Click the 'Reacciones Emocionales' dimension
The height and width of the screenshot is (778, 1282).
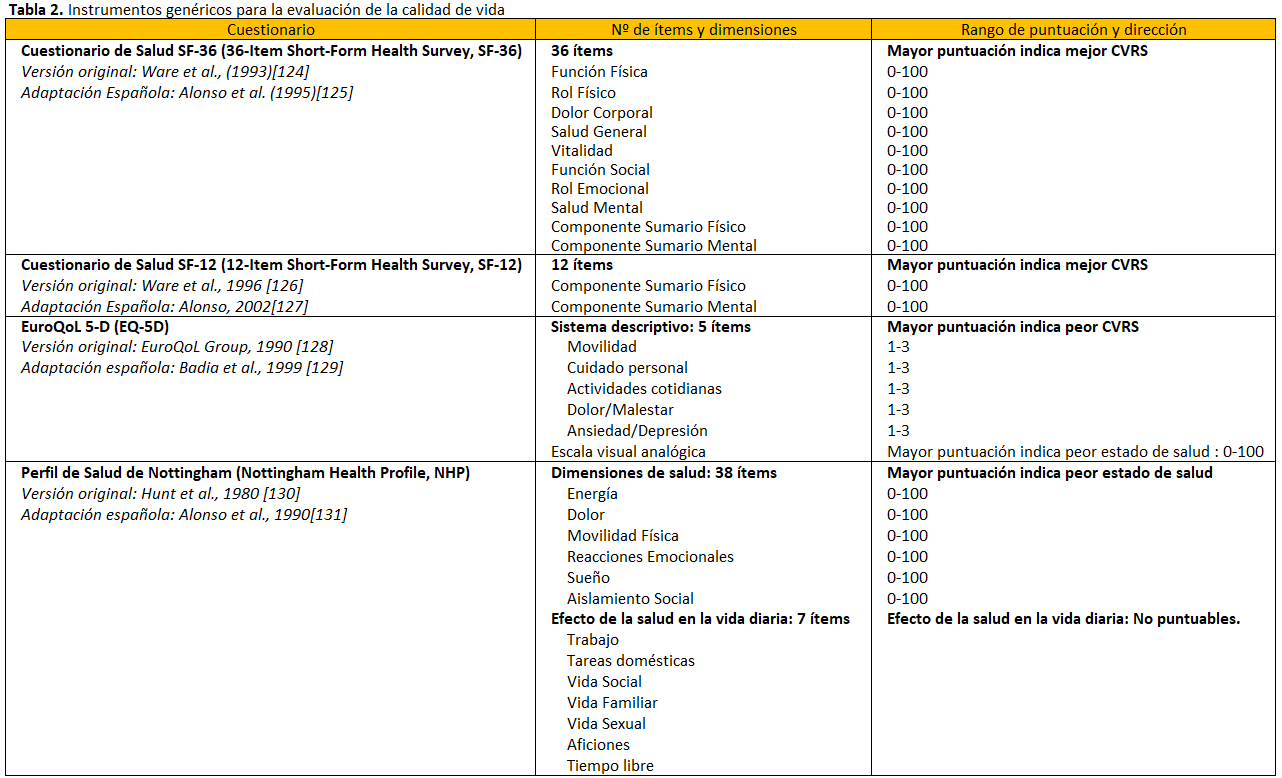(x=650, y=557)
